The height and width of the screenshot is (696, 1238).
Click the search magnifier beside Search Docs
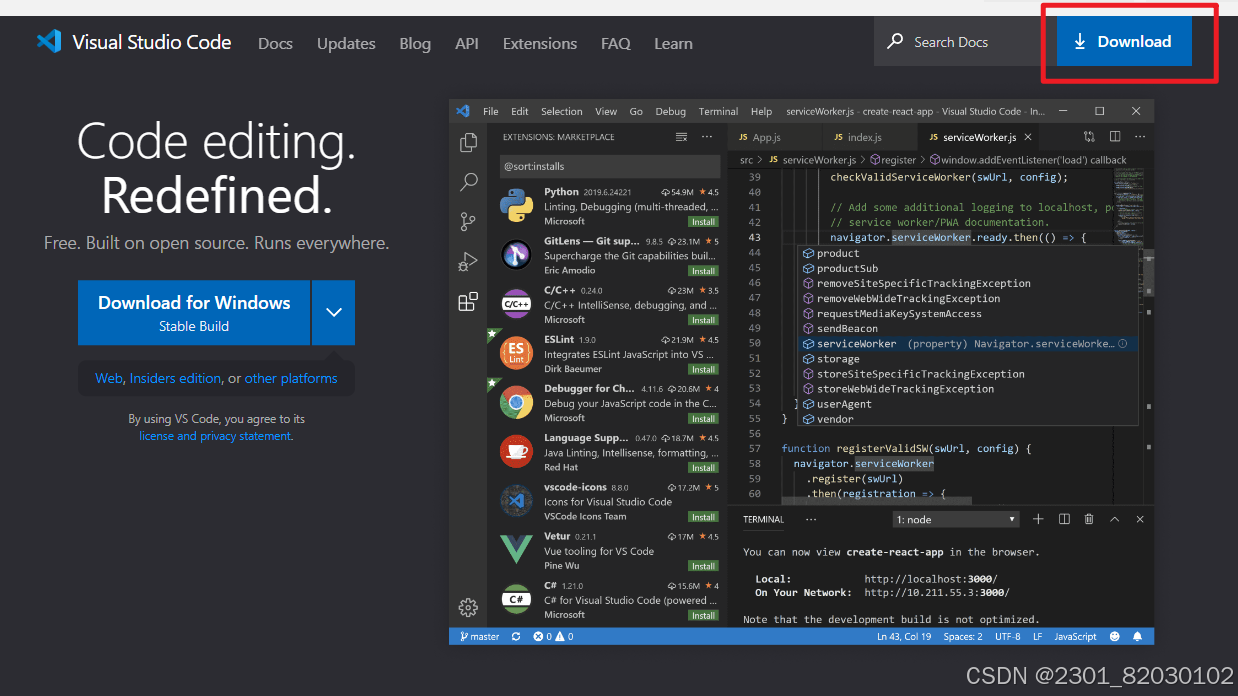[895, 42]
